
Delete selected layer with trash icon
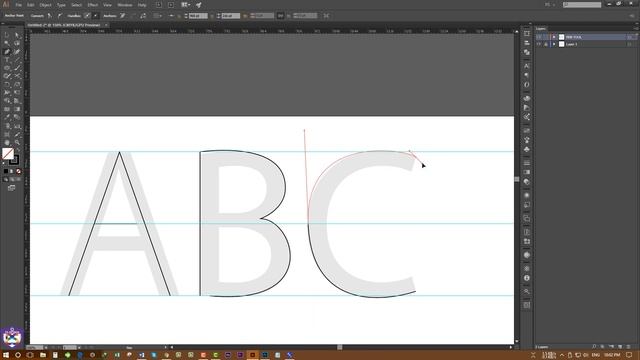tap(629, 347)
